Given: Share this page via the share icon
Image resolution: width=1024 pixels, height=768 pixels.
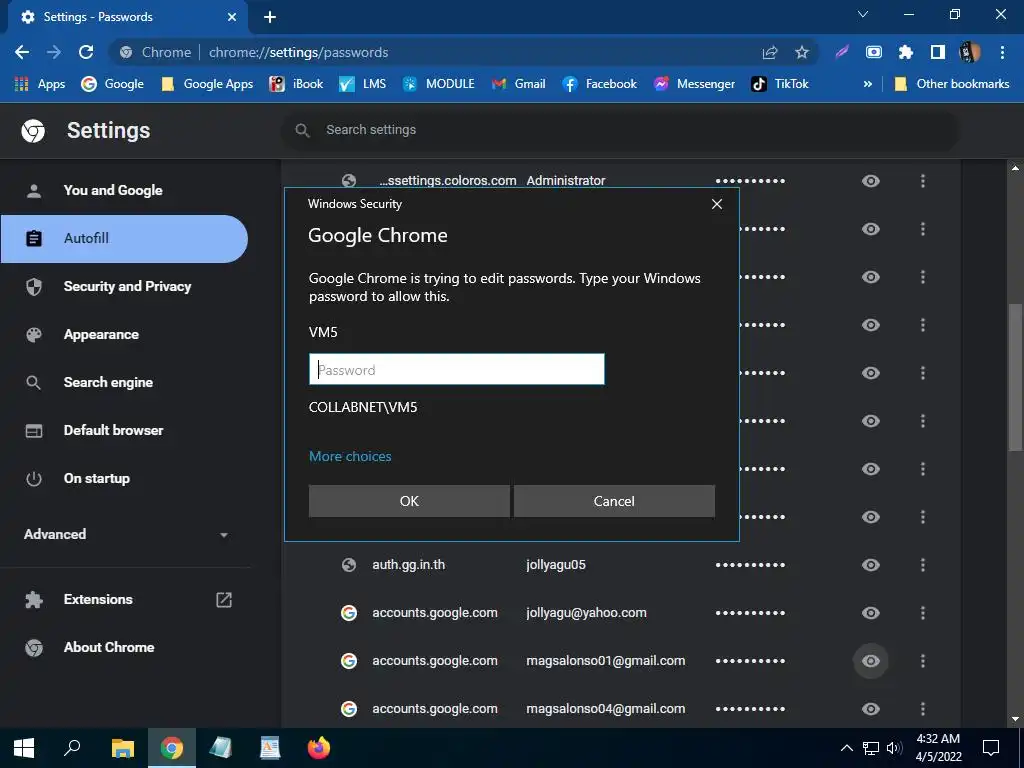Looking at the screenshot, I should (x=770, y=52).
